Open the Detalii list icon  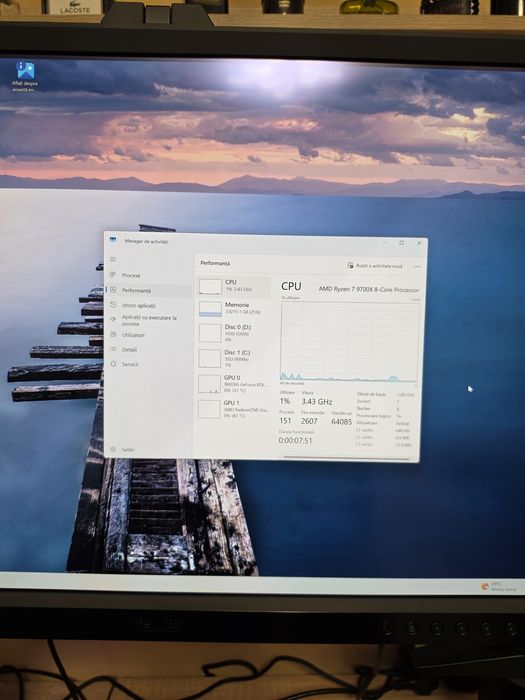[113, 349]
